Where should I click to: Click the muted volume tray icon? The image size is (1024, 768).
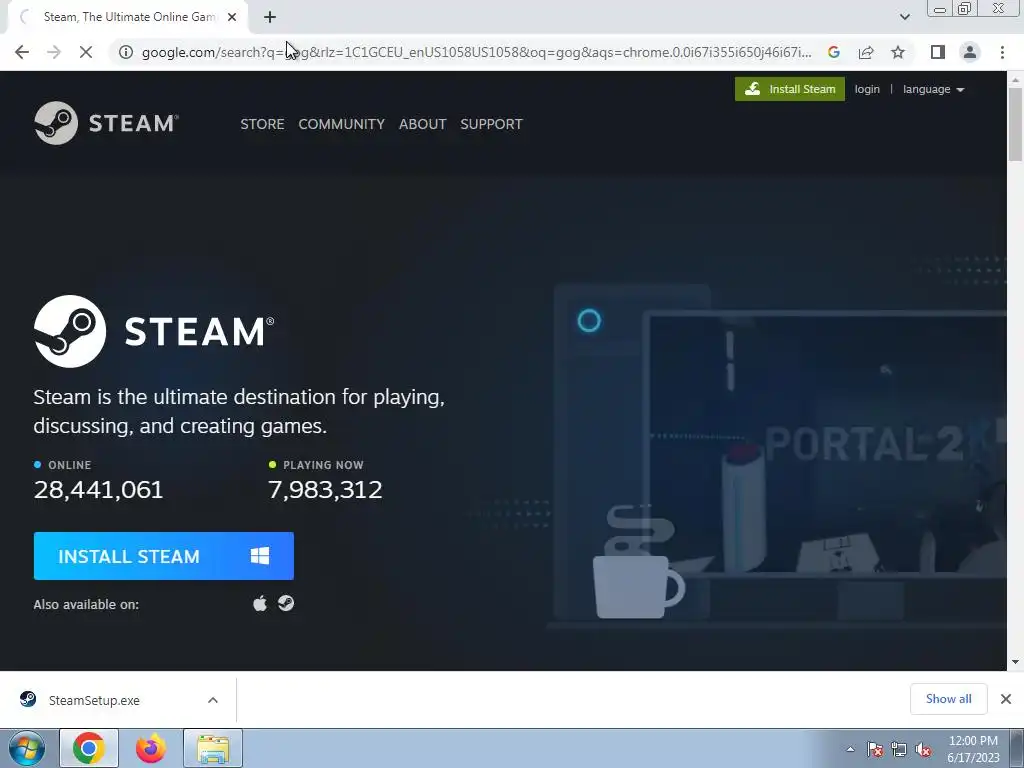point(923,749)
